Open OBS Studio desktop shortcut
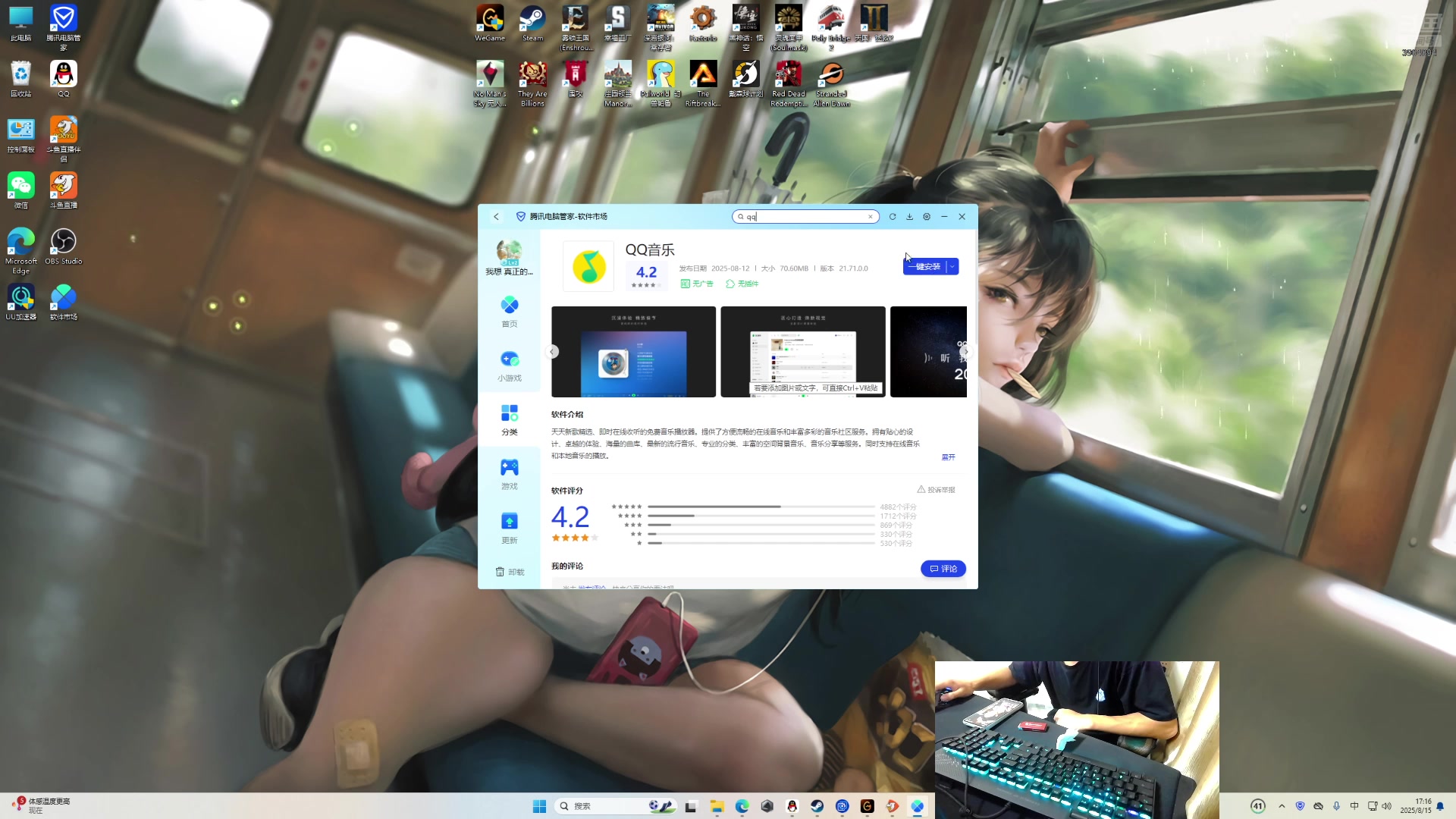Viewport: 1456px width, 819px height. coord(64,247)
